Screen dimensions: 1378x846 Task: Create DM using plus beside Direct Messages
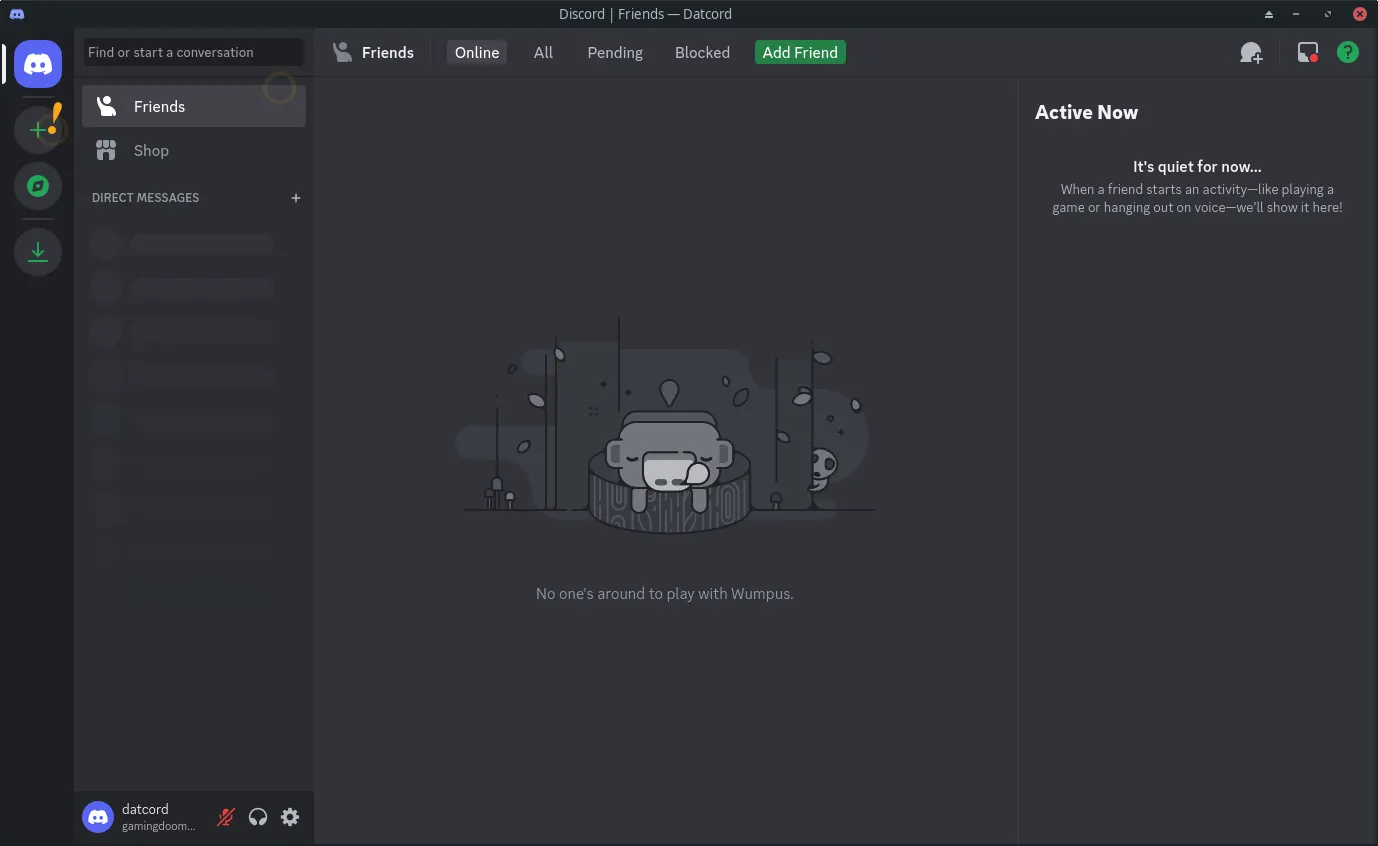(x=296, y=198)
